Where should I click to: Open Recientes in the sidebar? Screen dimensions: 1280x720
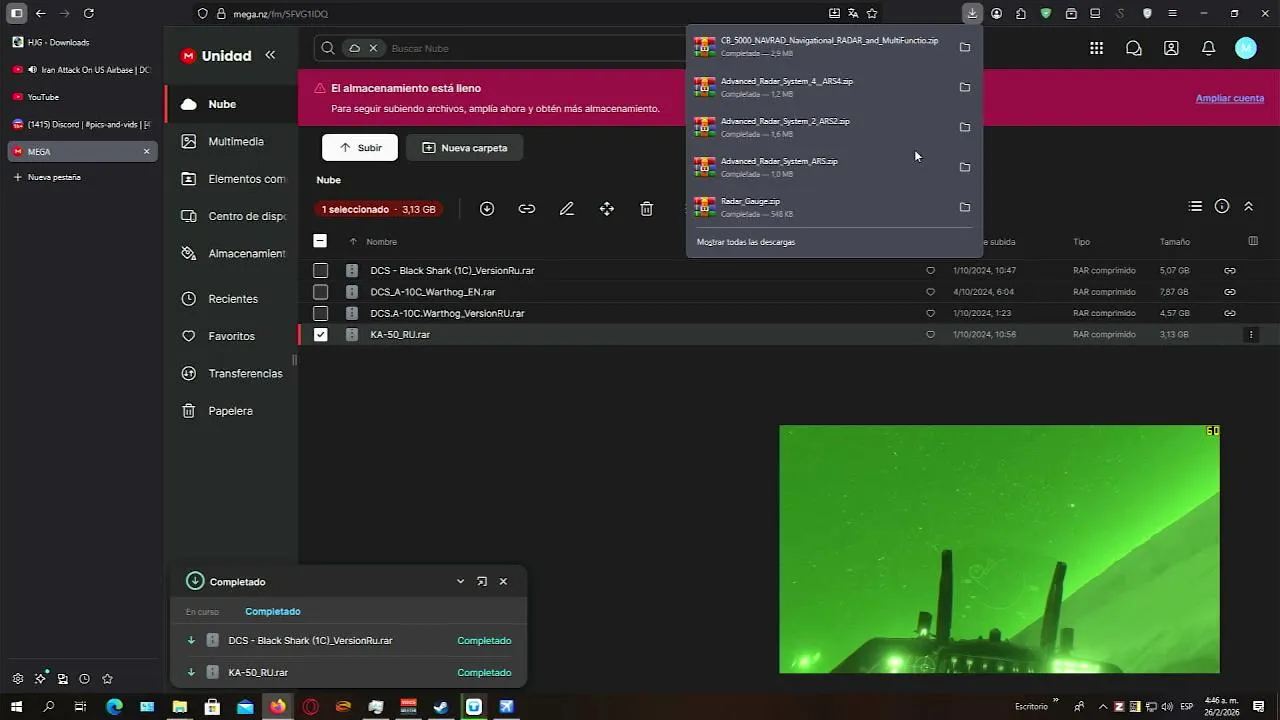click(x=231, y=299)
